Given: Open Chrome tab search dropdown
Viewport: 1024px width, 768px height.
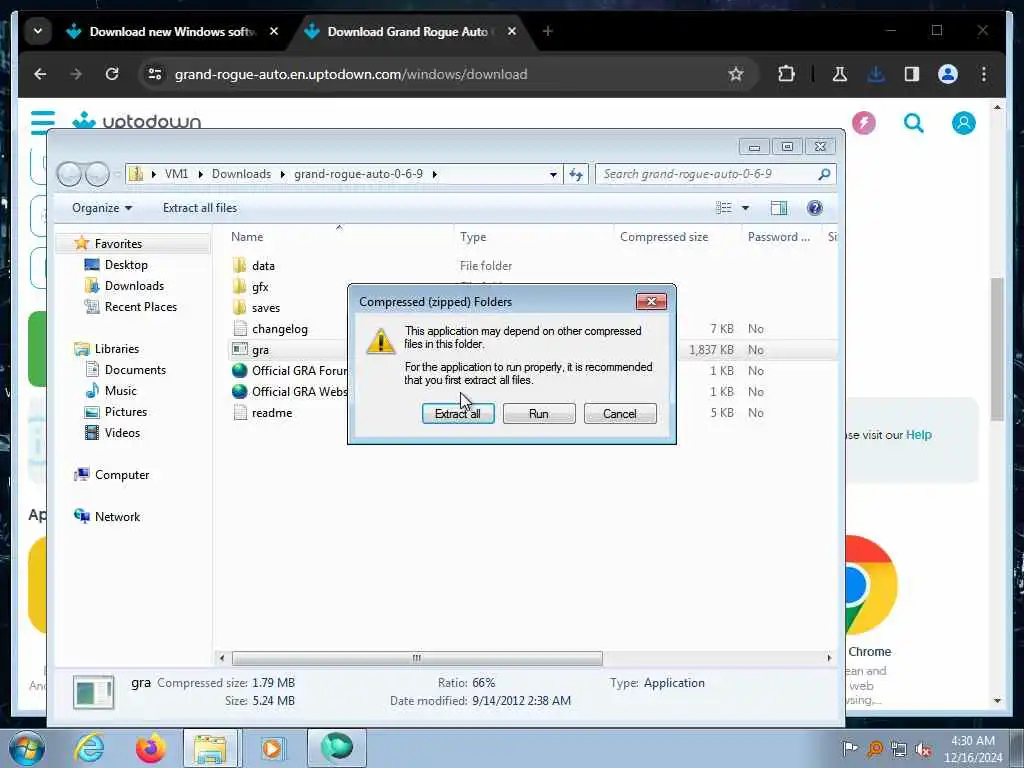Looking at the screenshot, I should (x=38, y=31).
